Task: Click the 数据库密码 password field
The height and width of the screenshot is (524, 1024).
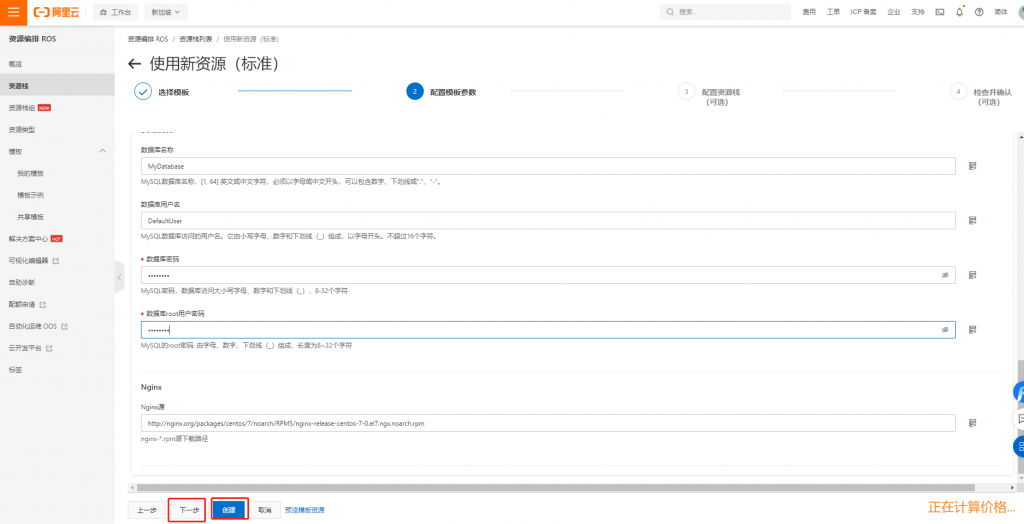Action: coord(548,275)
